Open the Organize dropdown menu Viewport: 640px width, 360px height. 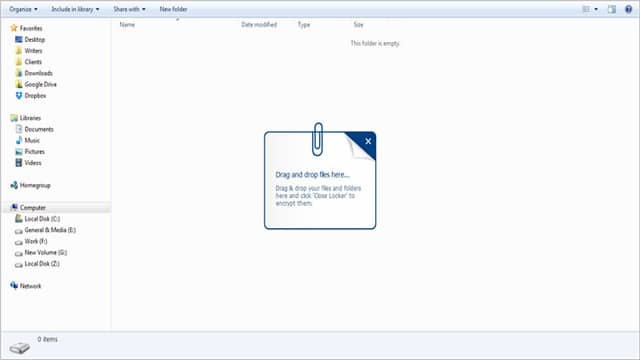(x=23, y=9)
